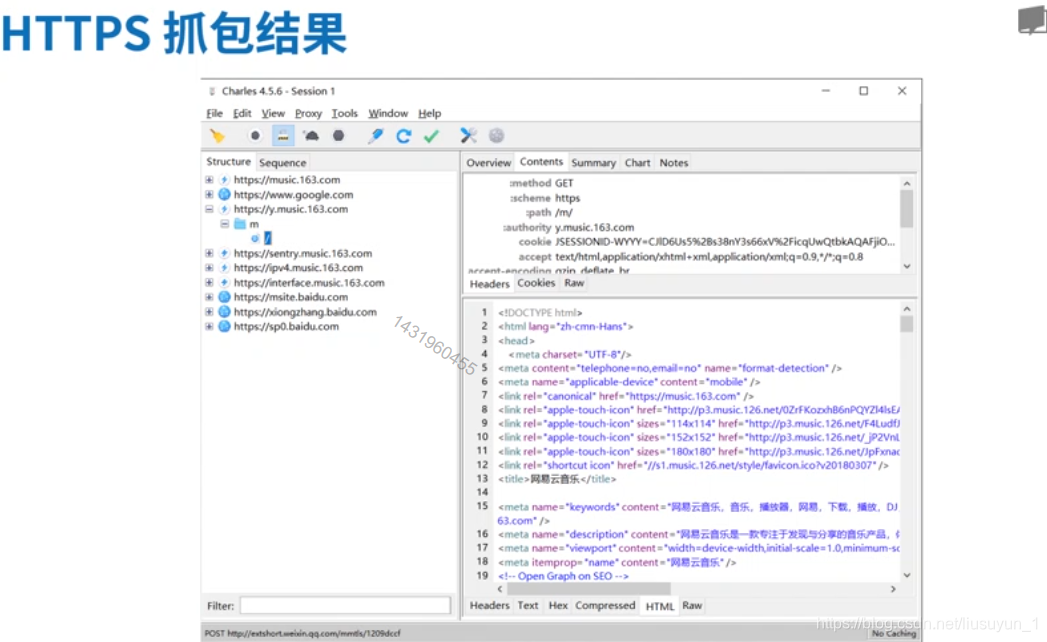Open the settings gear icon
This screenshot has width=1047, height=642.
[x=496, y=136]
